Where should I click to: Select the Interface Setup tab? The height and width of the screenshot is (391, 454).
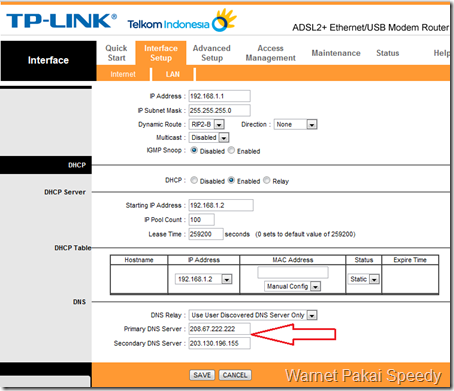tap(161, 53)
